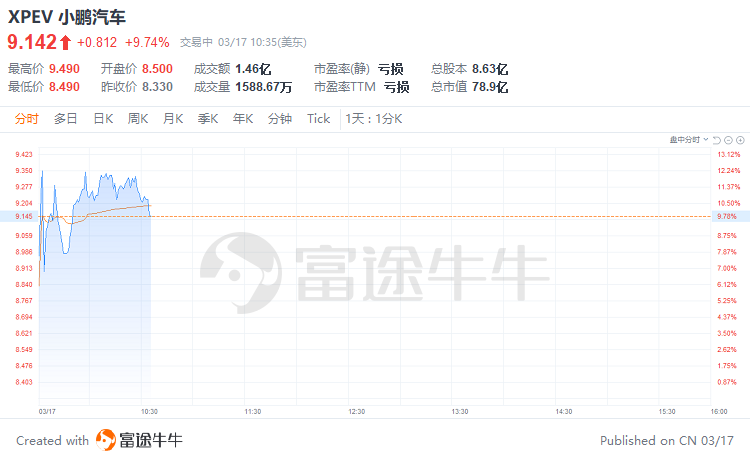Screen dimensions: 750x461
Task: Click the 13.12% top percent axis label
Action: tap(729, 154)
